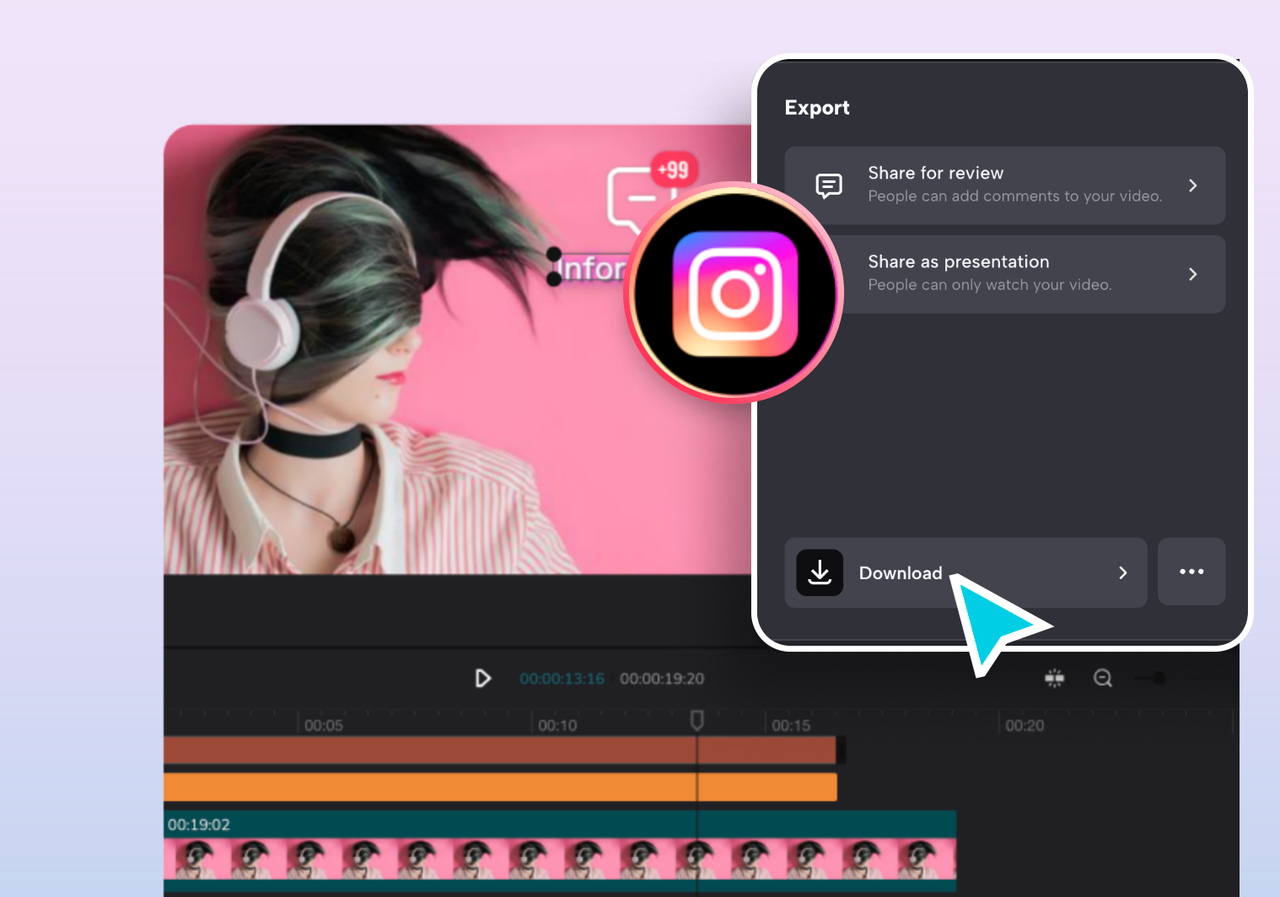Jump to the 00:20 ruler mark
Screen dimensions: 1280x897
[1025, 725]
